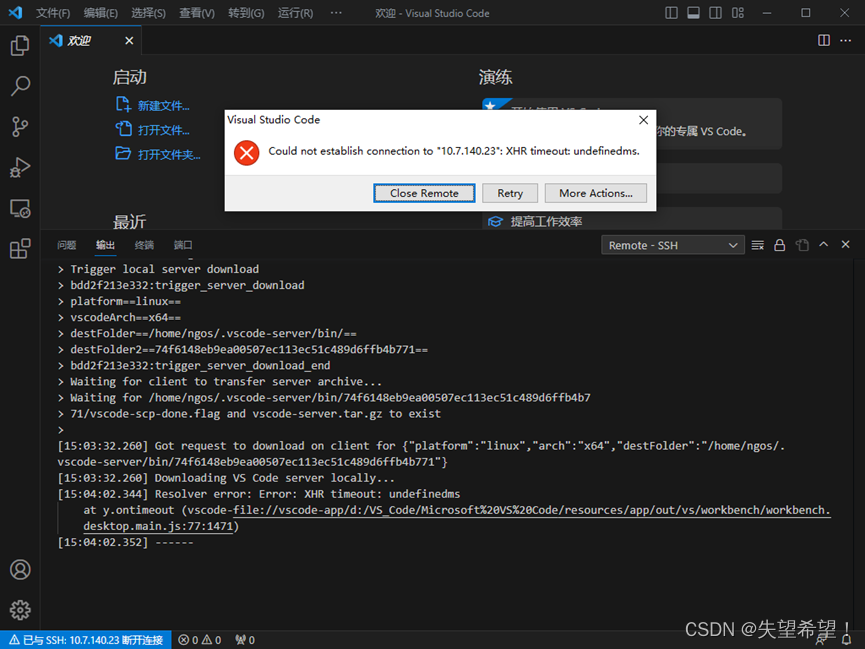Toggle output scroll lock

pos(779,245)
